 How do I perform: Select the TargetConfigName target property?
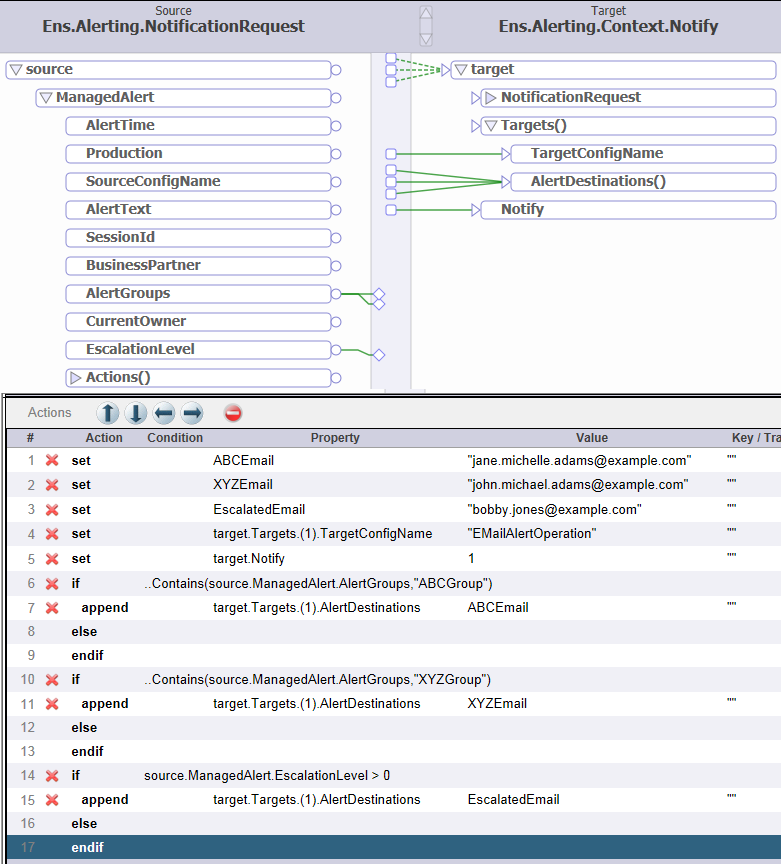643,154
